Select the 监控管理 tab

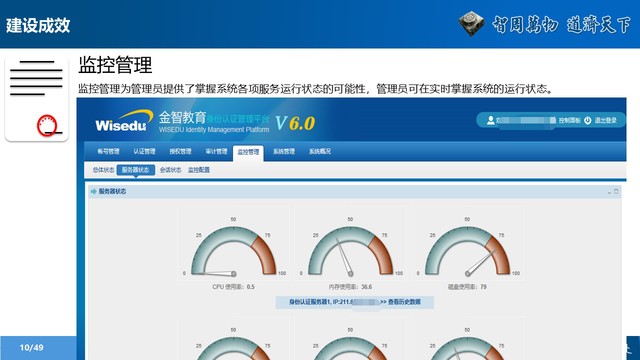coord(248,153)
